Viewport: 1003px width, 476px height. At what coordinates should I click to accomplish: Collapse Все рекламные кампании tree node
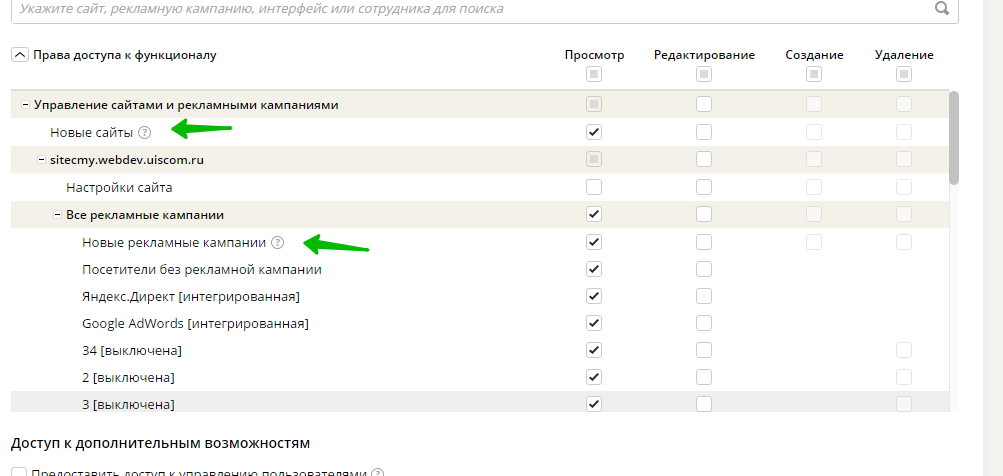[x=56, y=215]
